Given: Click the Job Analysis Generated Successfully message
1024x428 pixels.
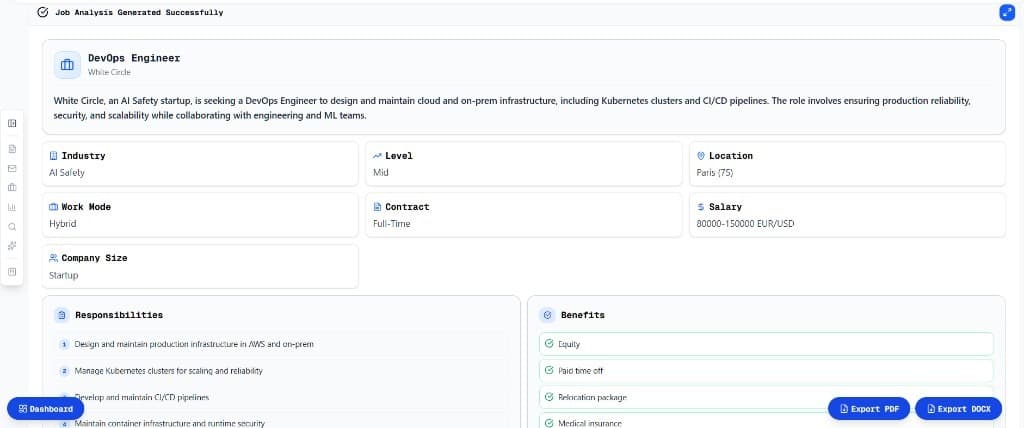Looking at the screenshot, I should tap(139, 12).
